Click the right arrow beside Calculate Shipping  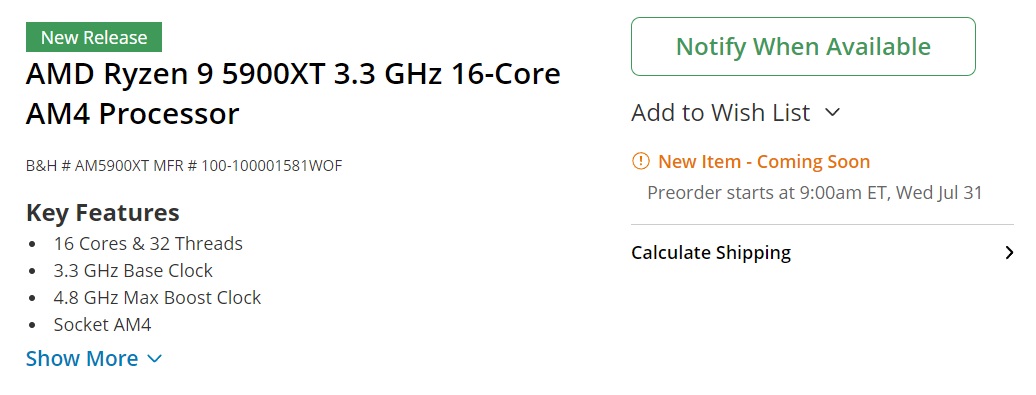[1008, 252]
